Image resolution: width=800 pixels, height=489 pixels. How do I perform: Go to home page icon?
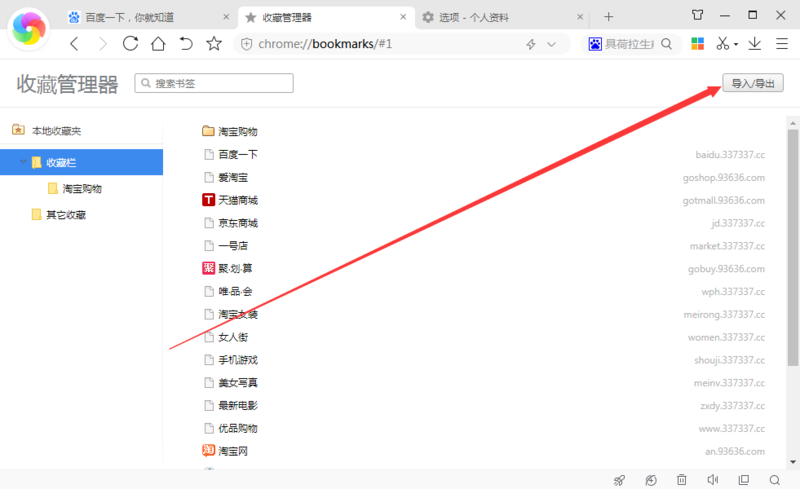[158, 44]
